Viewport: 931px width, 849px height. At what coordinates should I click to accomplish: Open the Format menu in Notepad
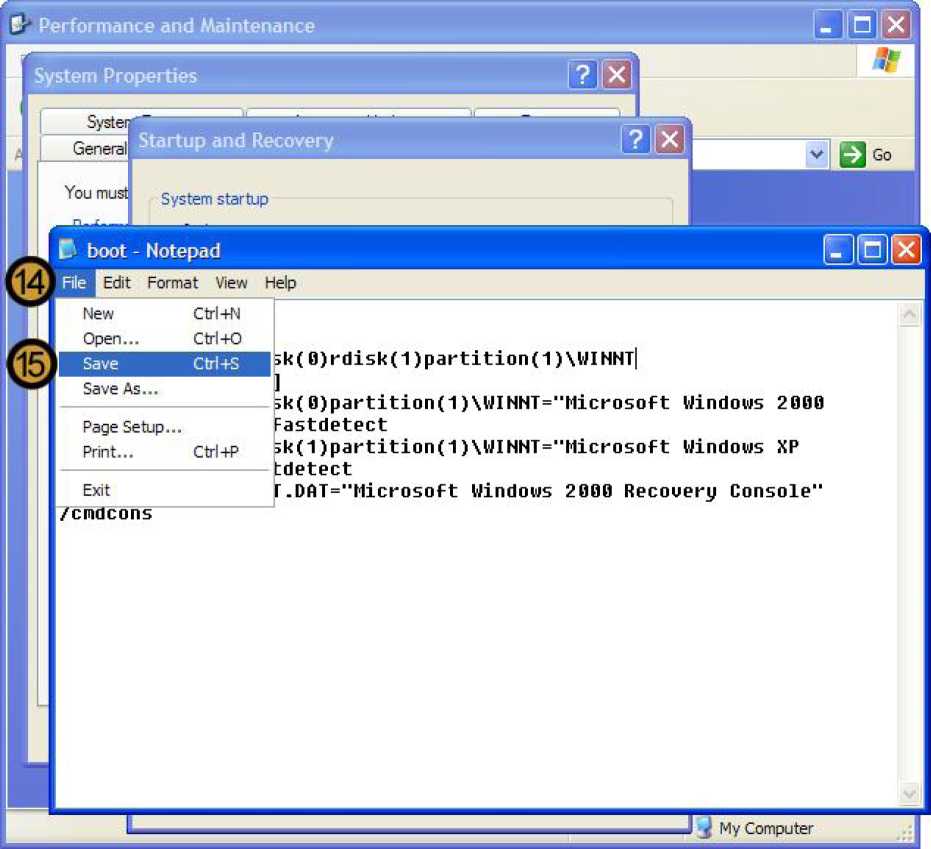point(173,283)
